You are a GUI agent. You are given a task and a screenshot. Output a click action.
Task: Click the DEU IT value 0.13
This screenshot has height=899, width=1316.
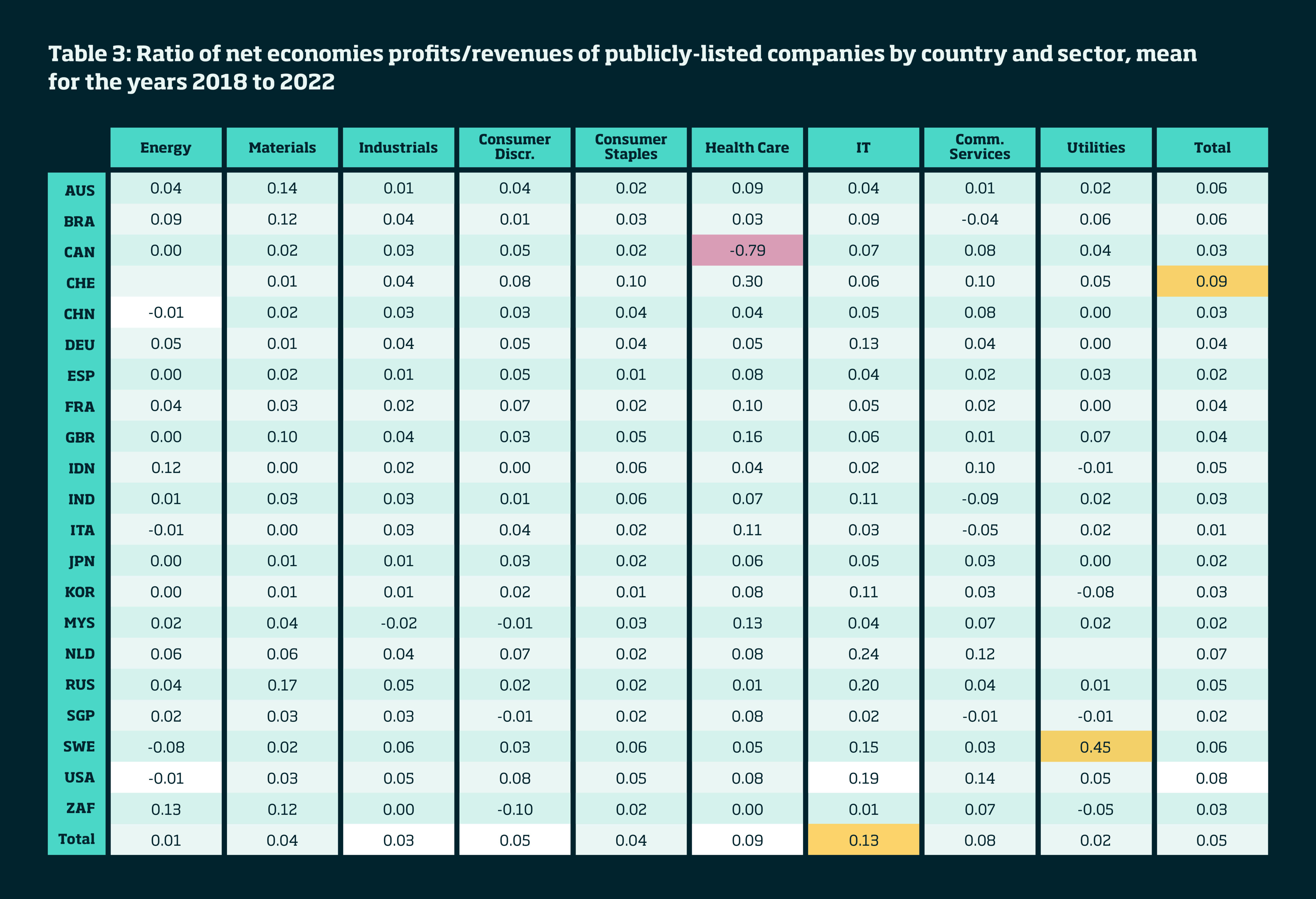(x=864, y=344)
